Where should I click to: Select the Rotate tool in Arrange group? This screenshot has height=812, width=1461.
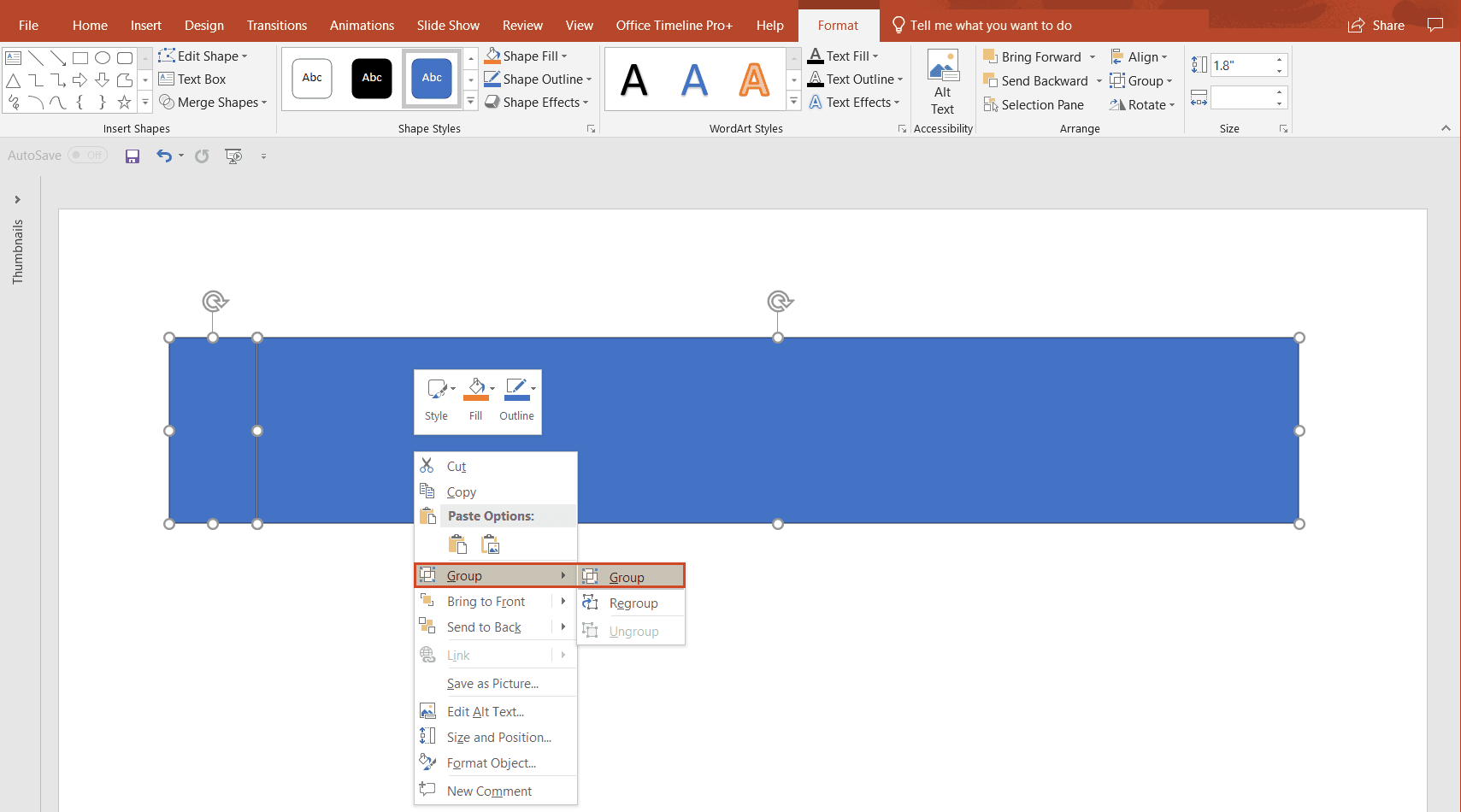(1141, 104)
